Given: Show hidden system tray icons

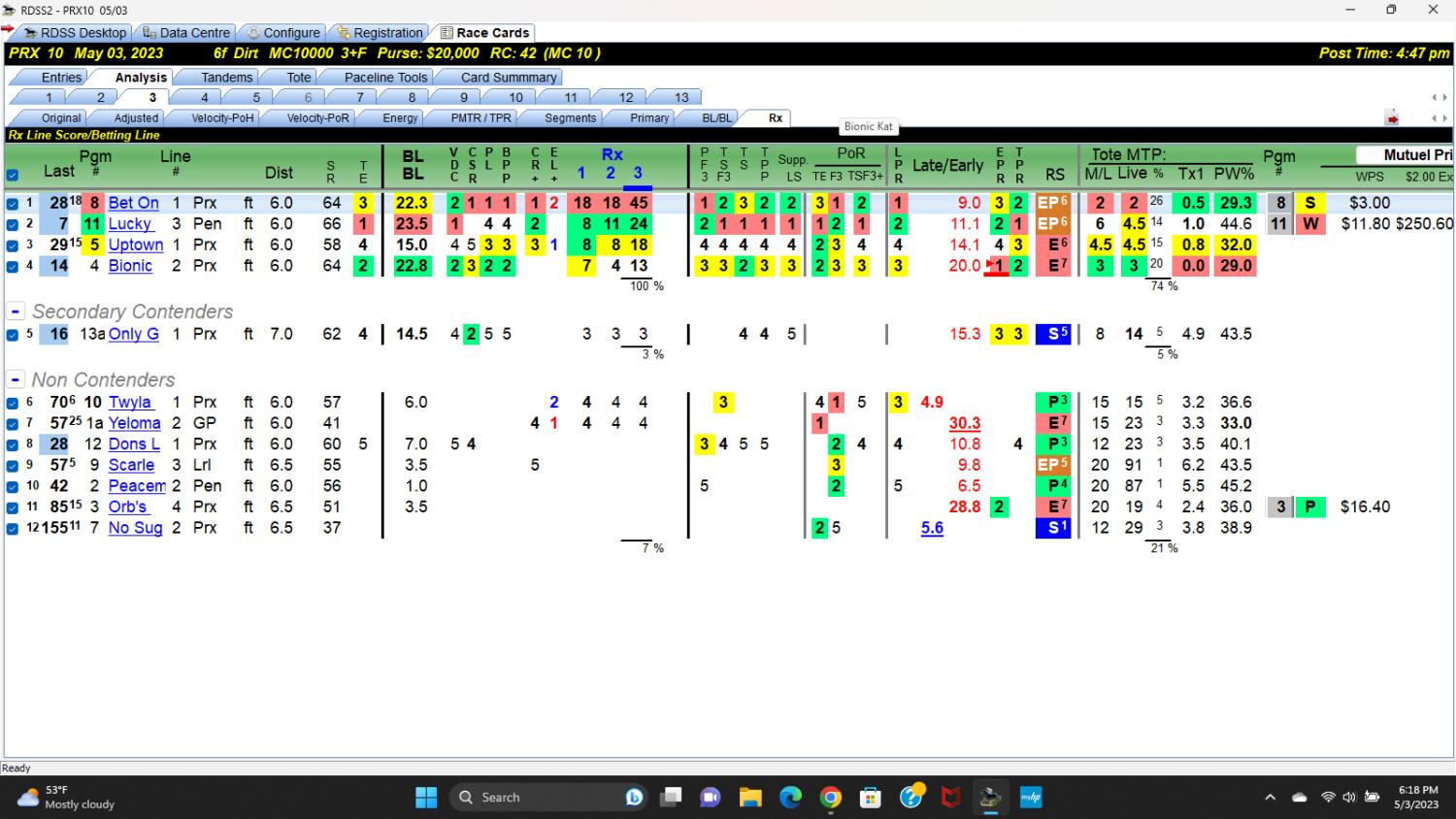Looking at the screenshot, I should [1270, 798].
